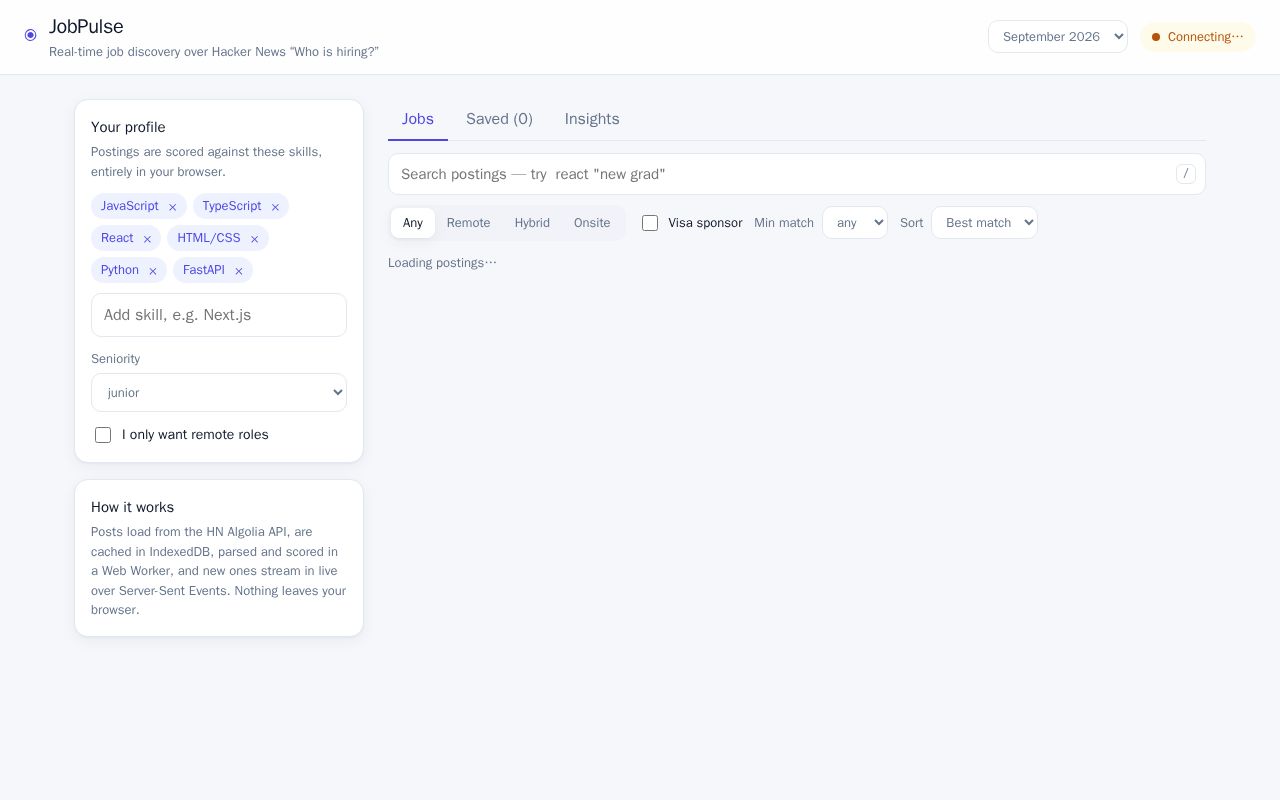This screenshot has height=800, width=1280.
Task: Click the Add skill input field
Action: pyautogui.click(x=219, y=315)
